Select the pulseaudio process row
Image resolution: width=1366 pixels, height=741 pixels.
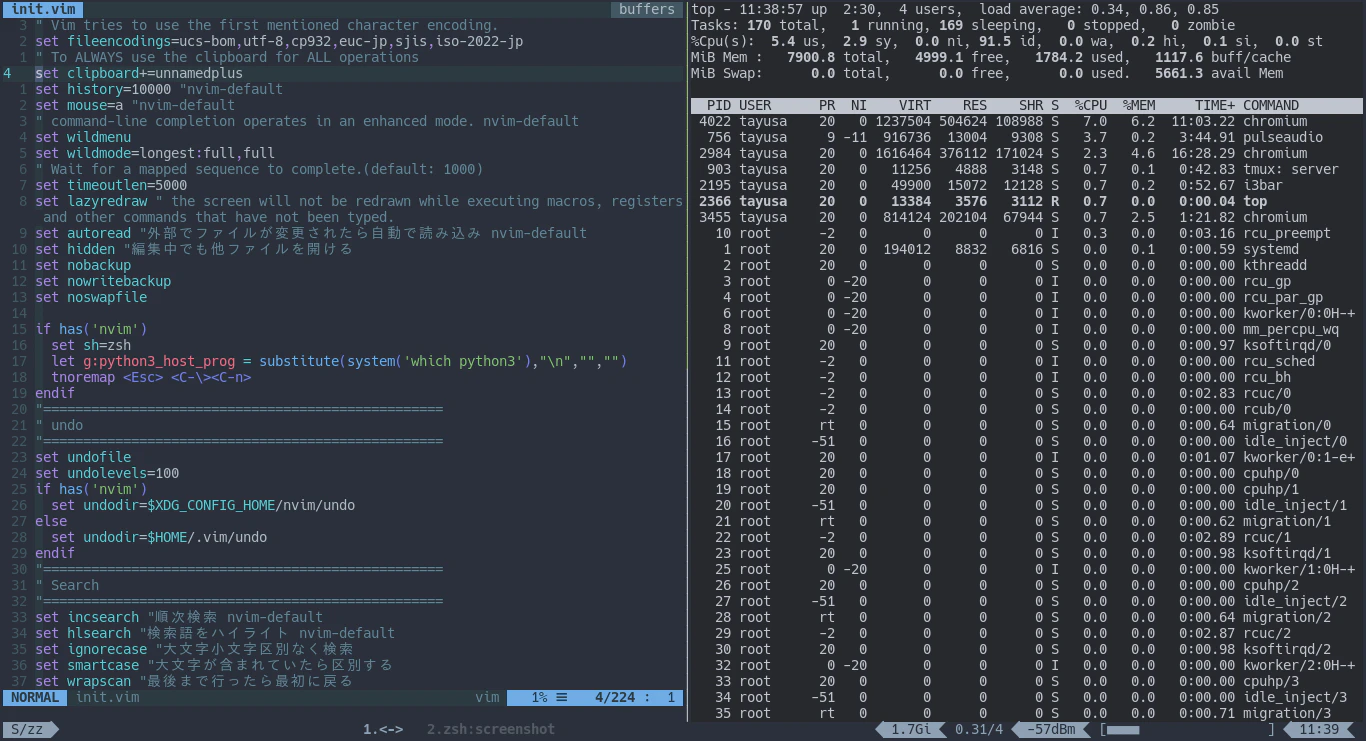tap(1026, 137)
